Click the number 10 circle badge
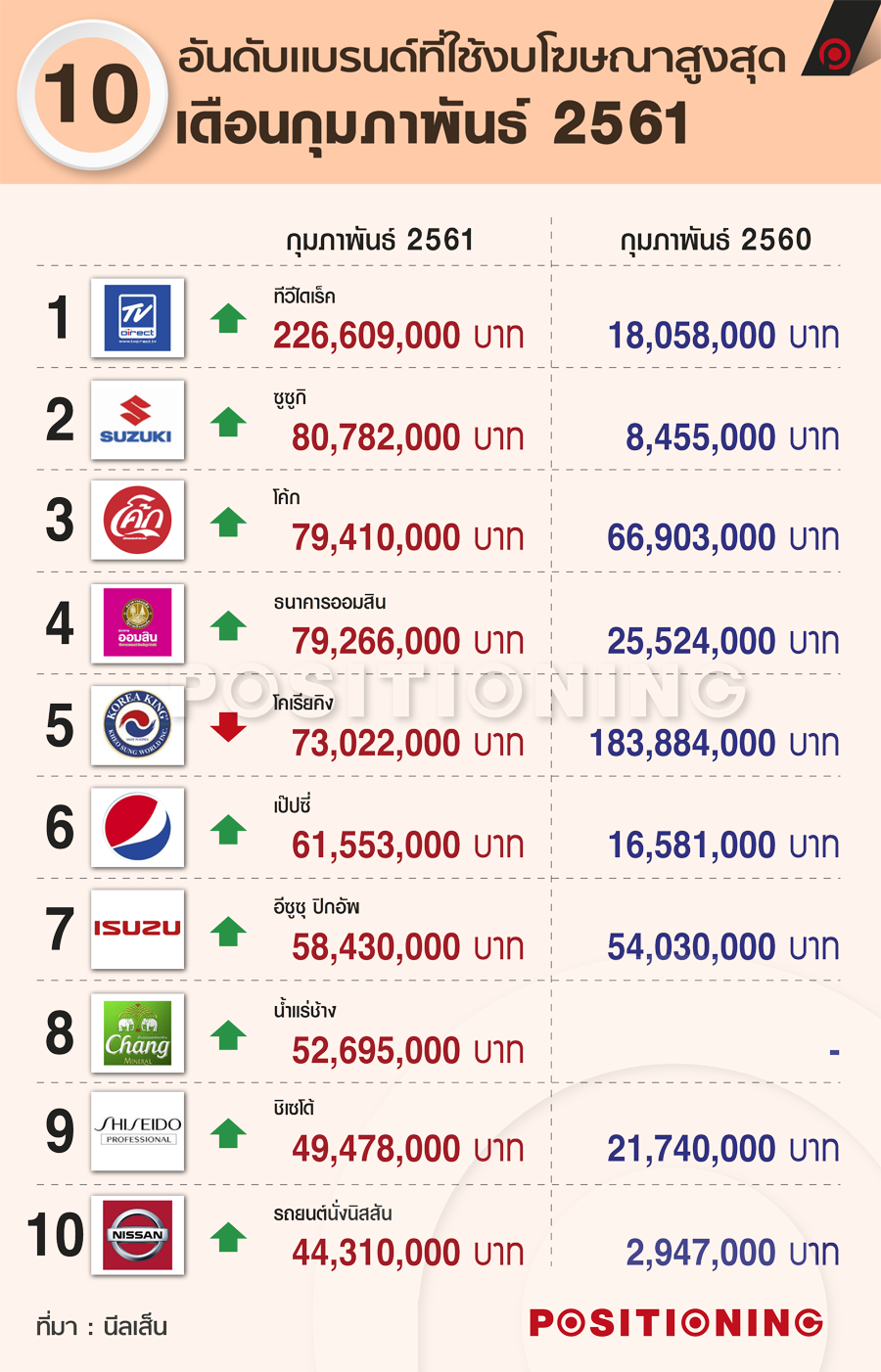 point(92,96)
